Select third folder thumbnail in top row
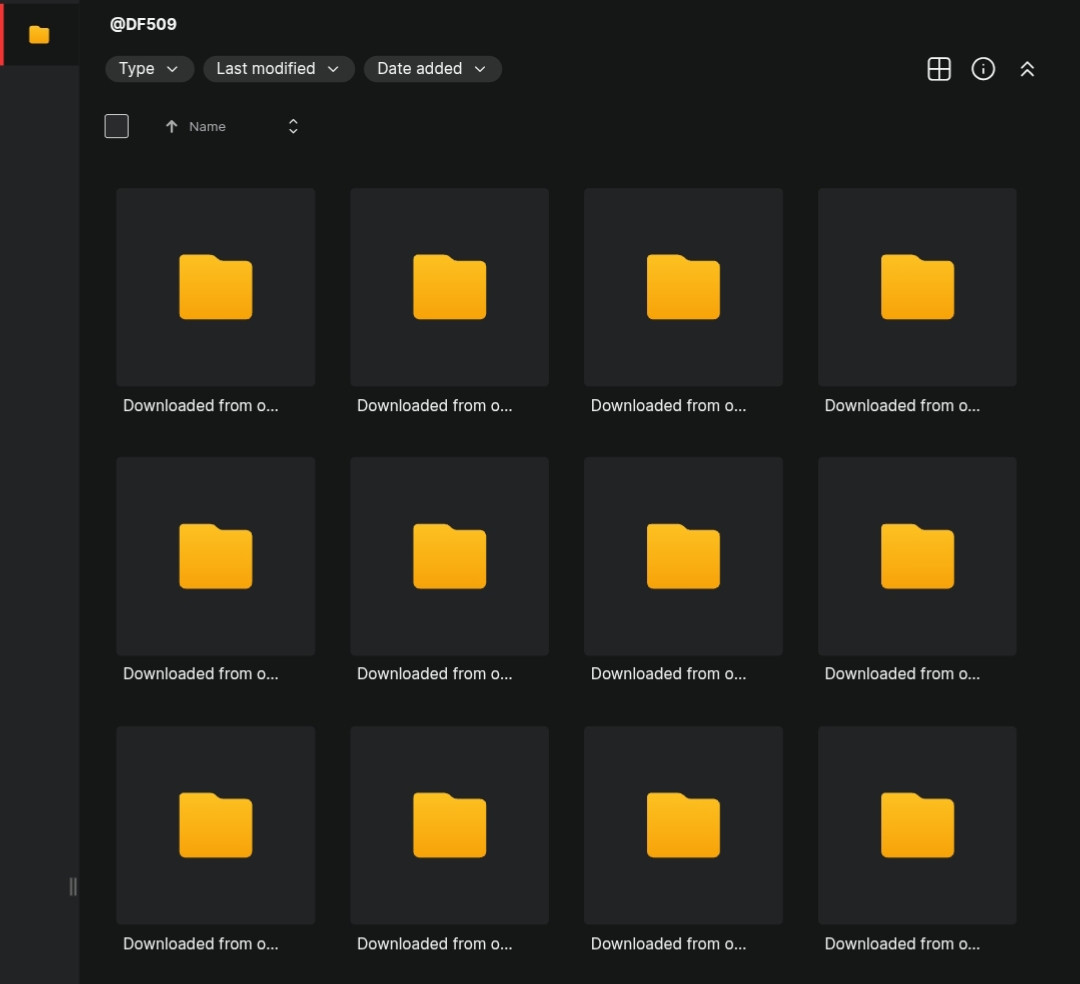The width and height of the screenshot is (1080, 984). [x=683, y=287]
